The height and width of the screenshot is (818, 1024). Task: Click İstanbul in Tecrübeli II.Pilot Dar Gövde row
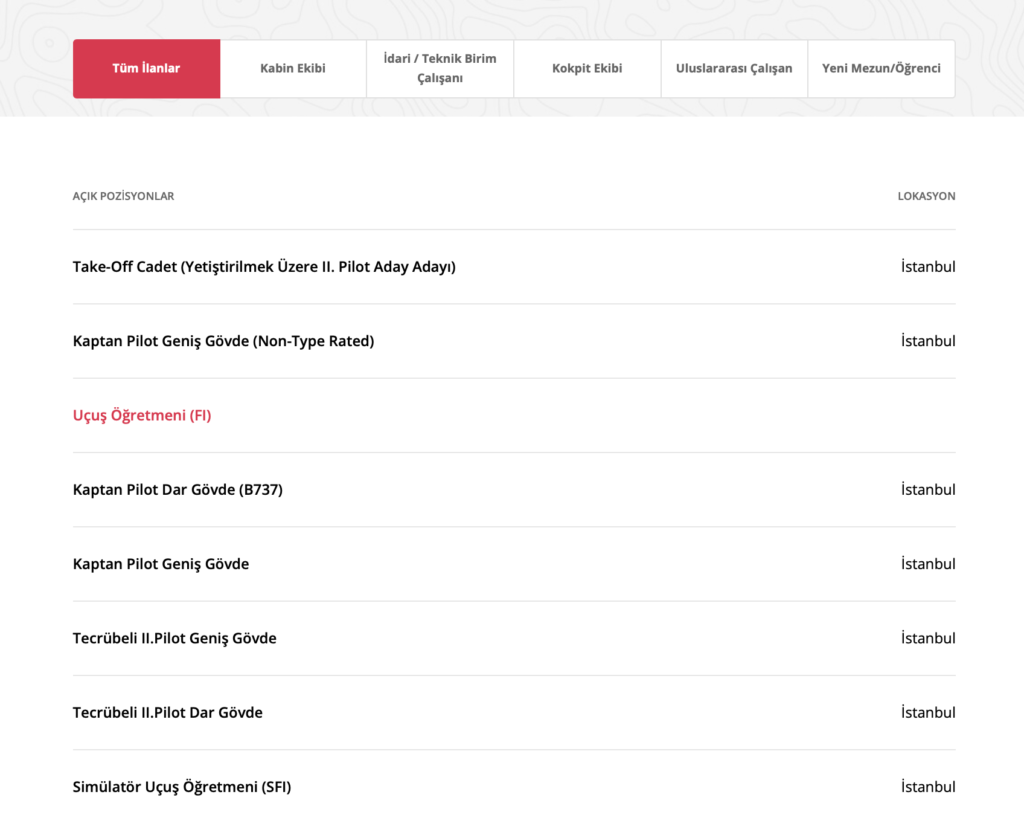[x=928, y=713]
